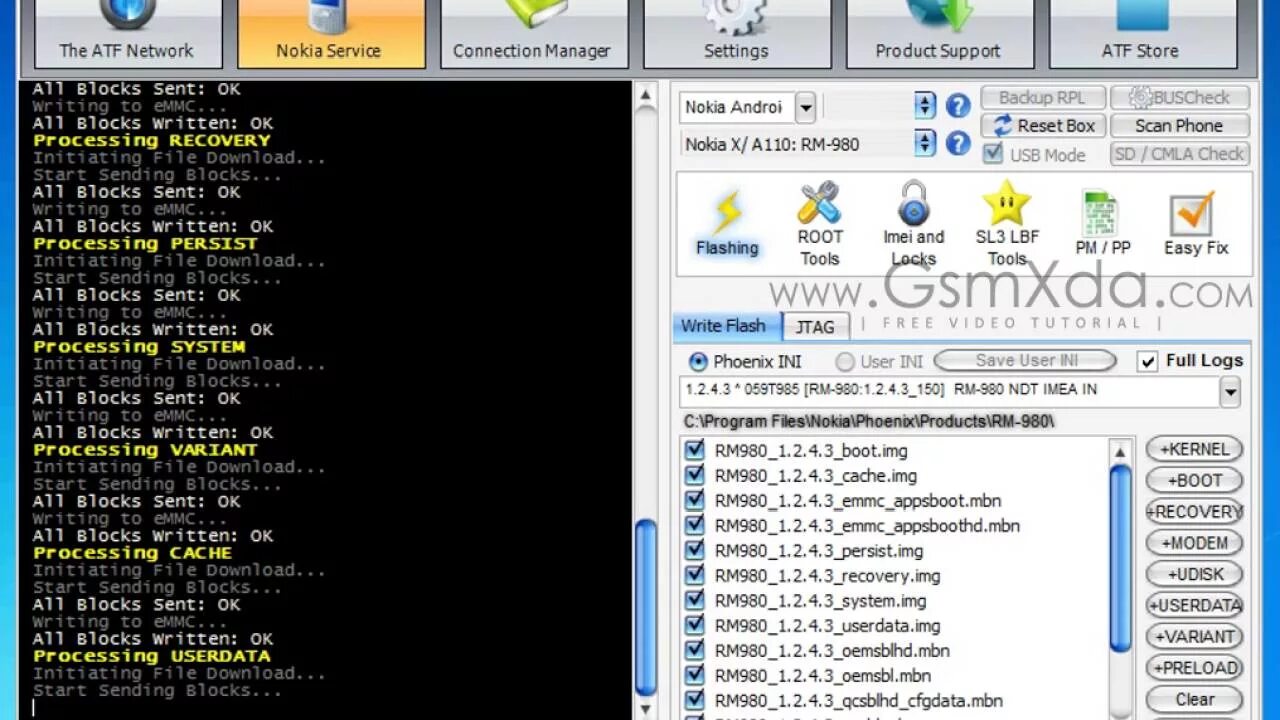Click the +BOOT button
The image size is (1280, 720).
point(1194,480)
